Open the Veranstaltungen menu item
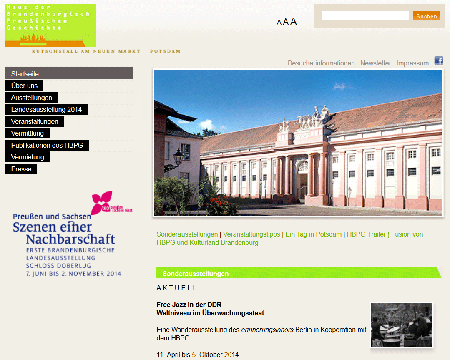This screenshot has width=450, height=360. click(34, 122)
